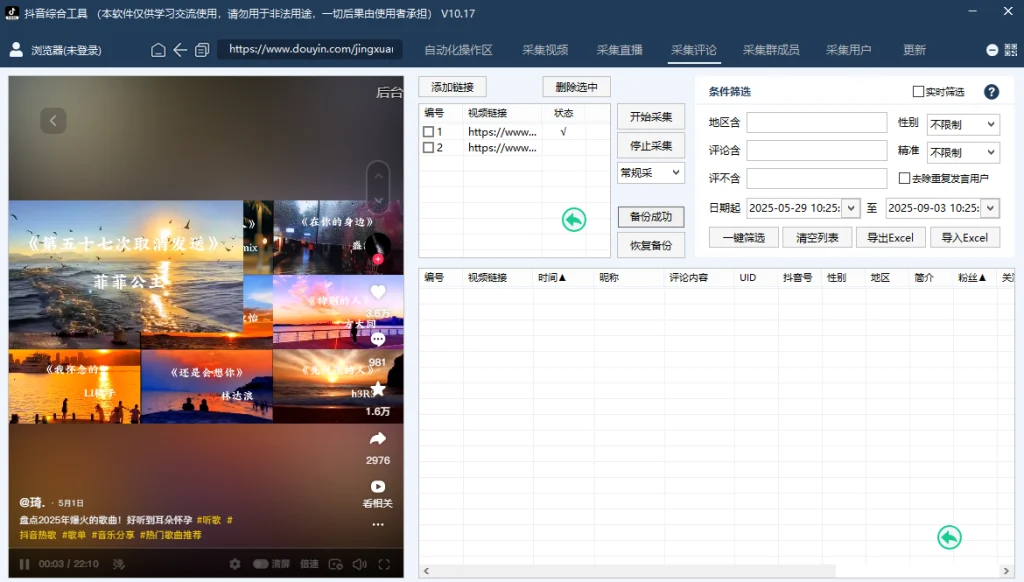The height and width of the screenshot is (582, 1024).
Task: Open the 更新 tab
Action: coord(914,50)
